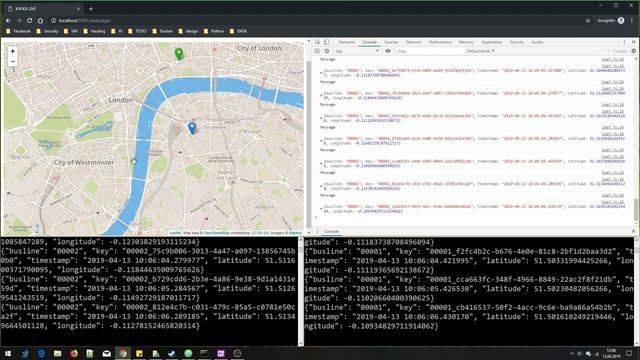Zoom out on the map

click(x=13, y=62)
